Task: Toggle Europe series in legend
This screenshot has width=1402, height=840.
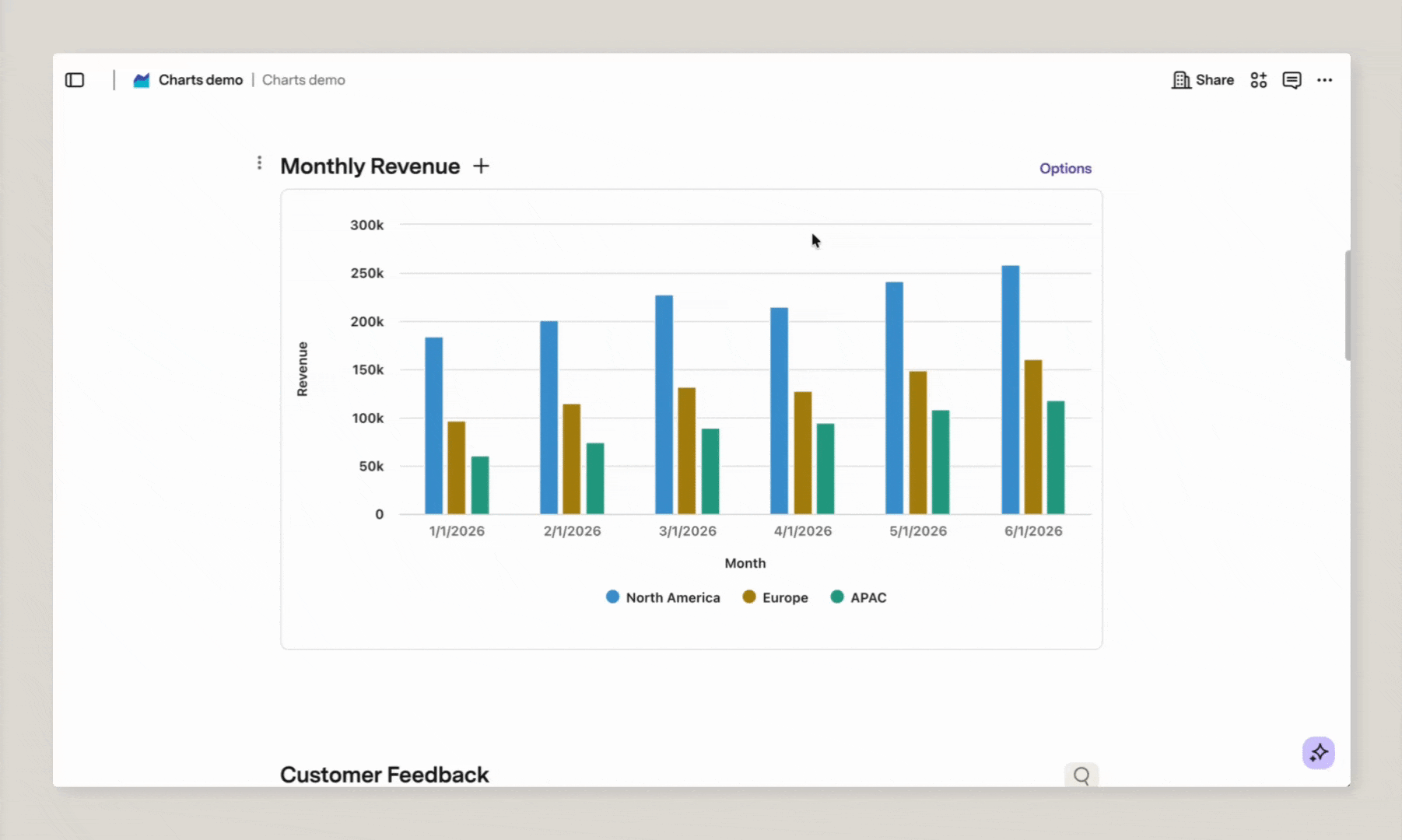Action: pos(775,597)
